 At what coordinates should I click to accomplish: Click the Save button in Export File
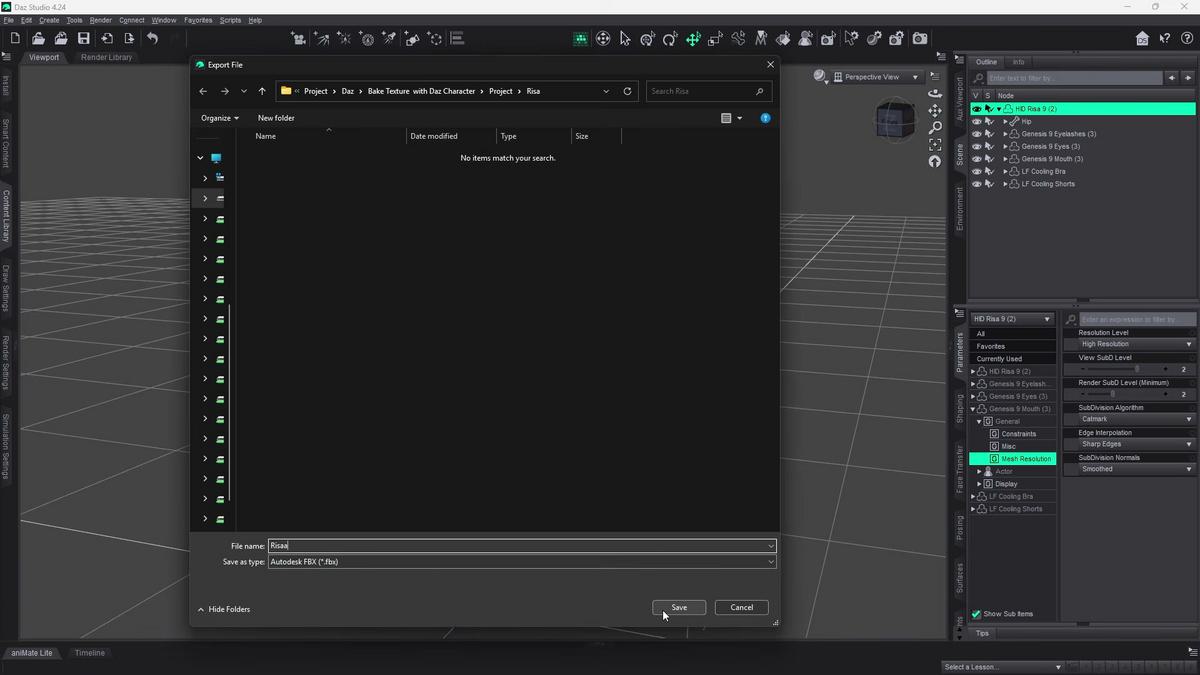[x=679, y=607]
